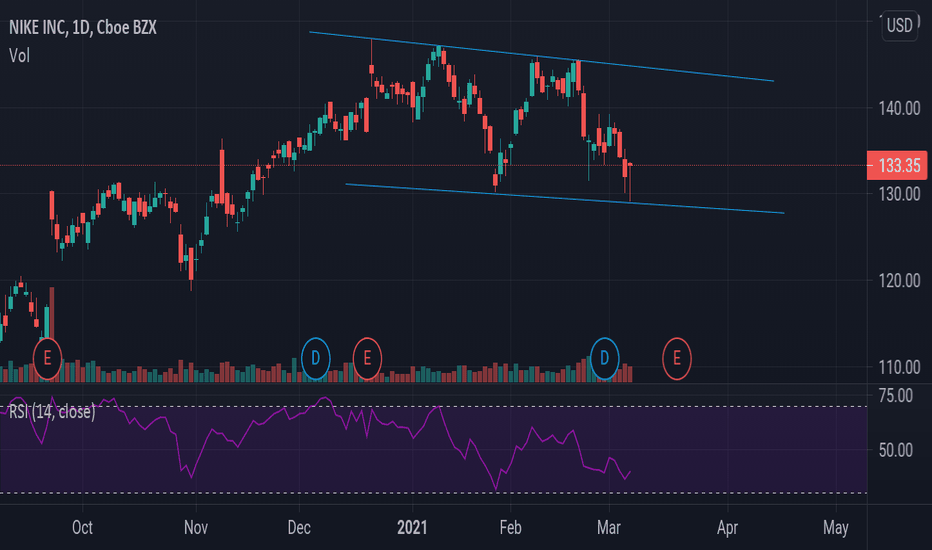Open the earnings marker in late December

click(x=367, y=359)
